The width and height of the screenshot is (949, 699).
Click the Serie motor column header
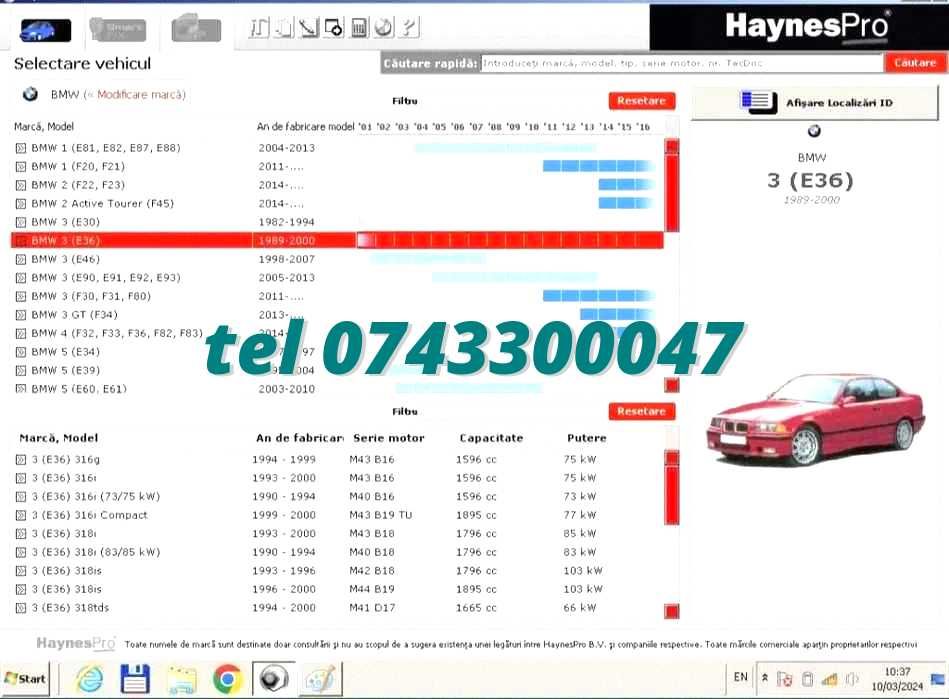389,438
